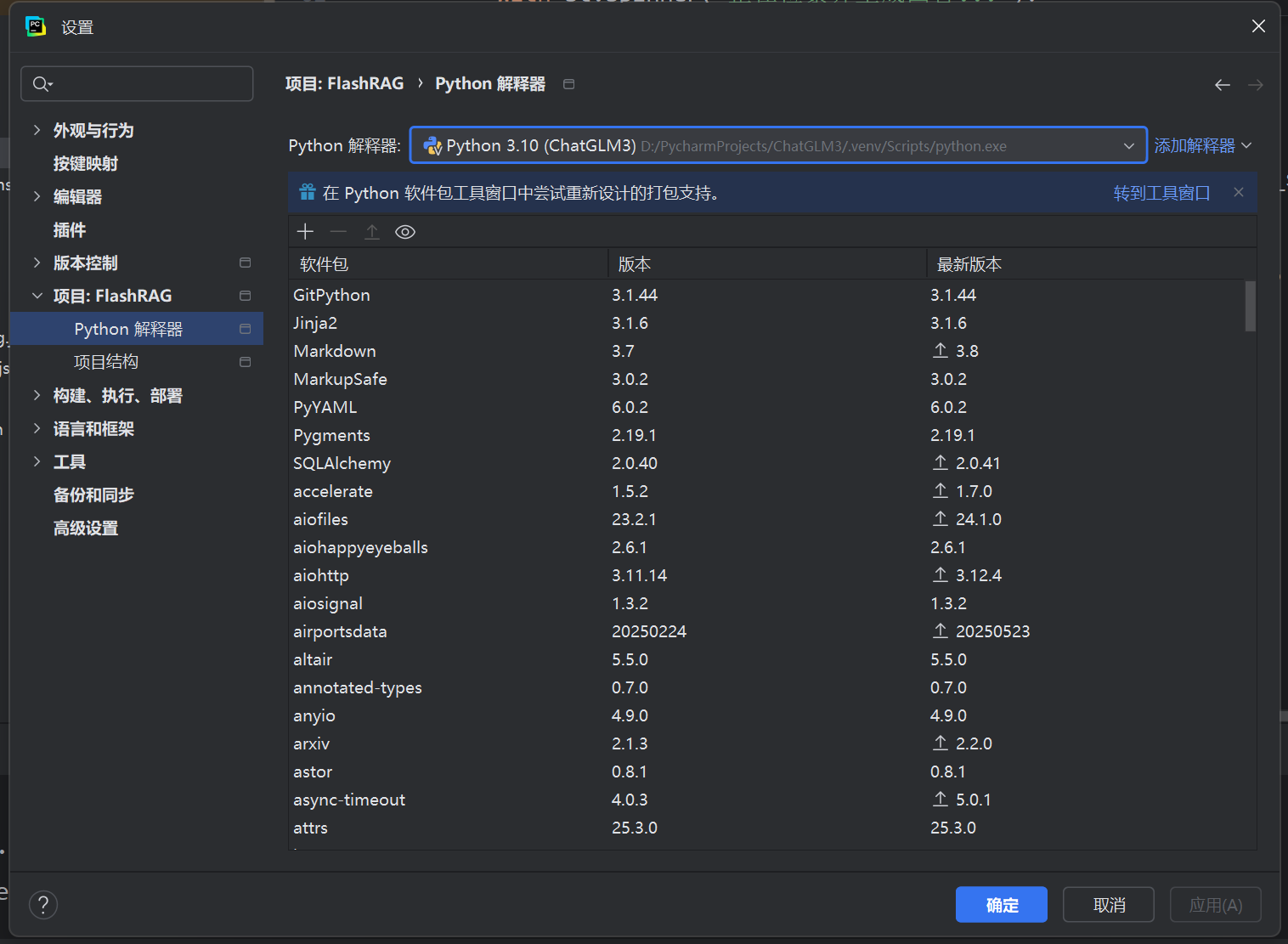Click the project-level icon beside breadcrumb title
This screenshot has width=1288, height=944.
pos(569,84)
